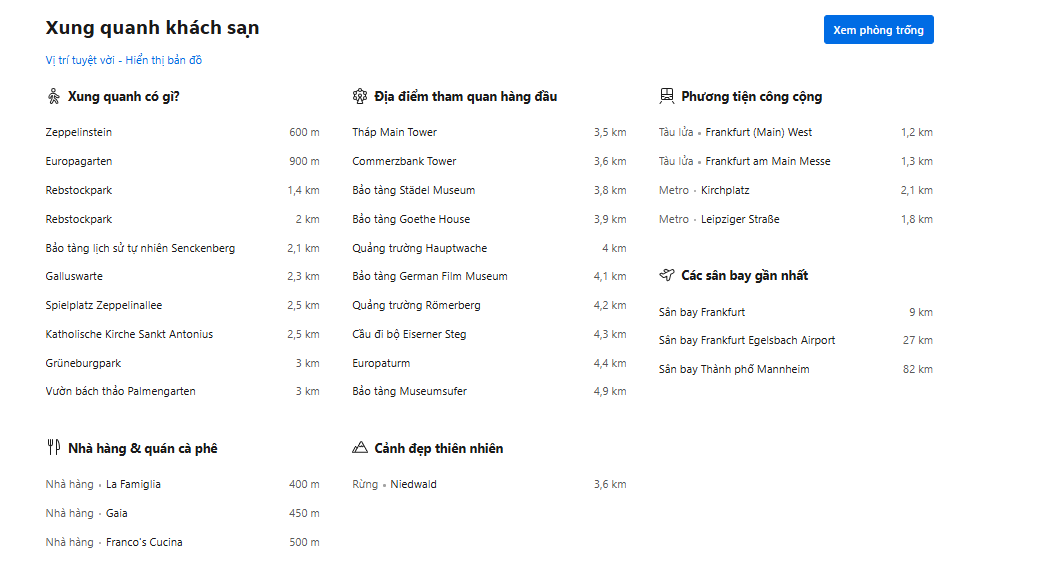This screenshot has width=1049, height=568.
Task: Click the attractions icon beside 'Địa điểm tham quan hàng đầu'
Action: (360, 97)
